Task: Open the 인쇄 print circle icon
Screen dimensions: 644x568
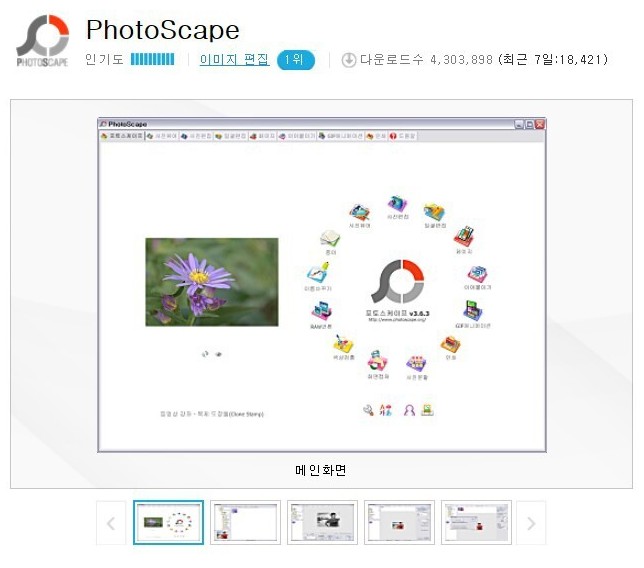Action: click(451, 344)
